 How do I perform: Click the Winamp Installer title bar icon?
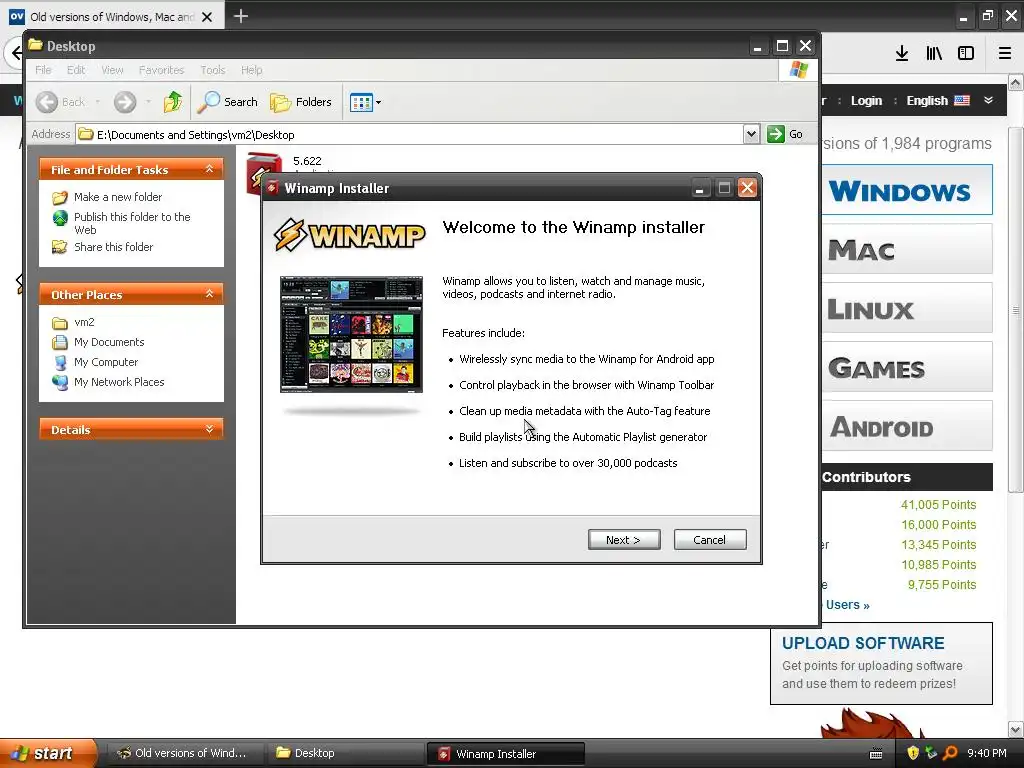[x=273, y=188]
